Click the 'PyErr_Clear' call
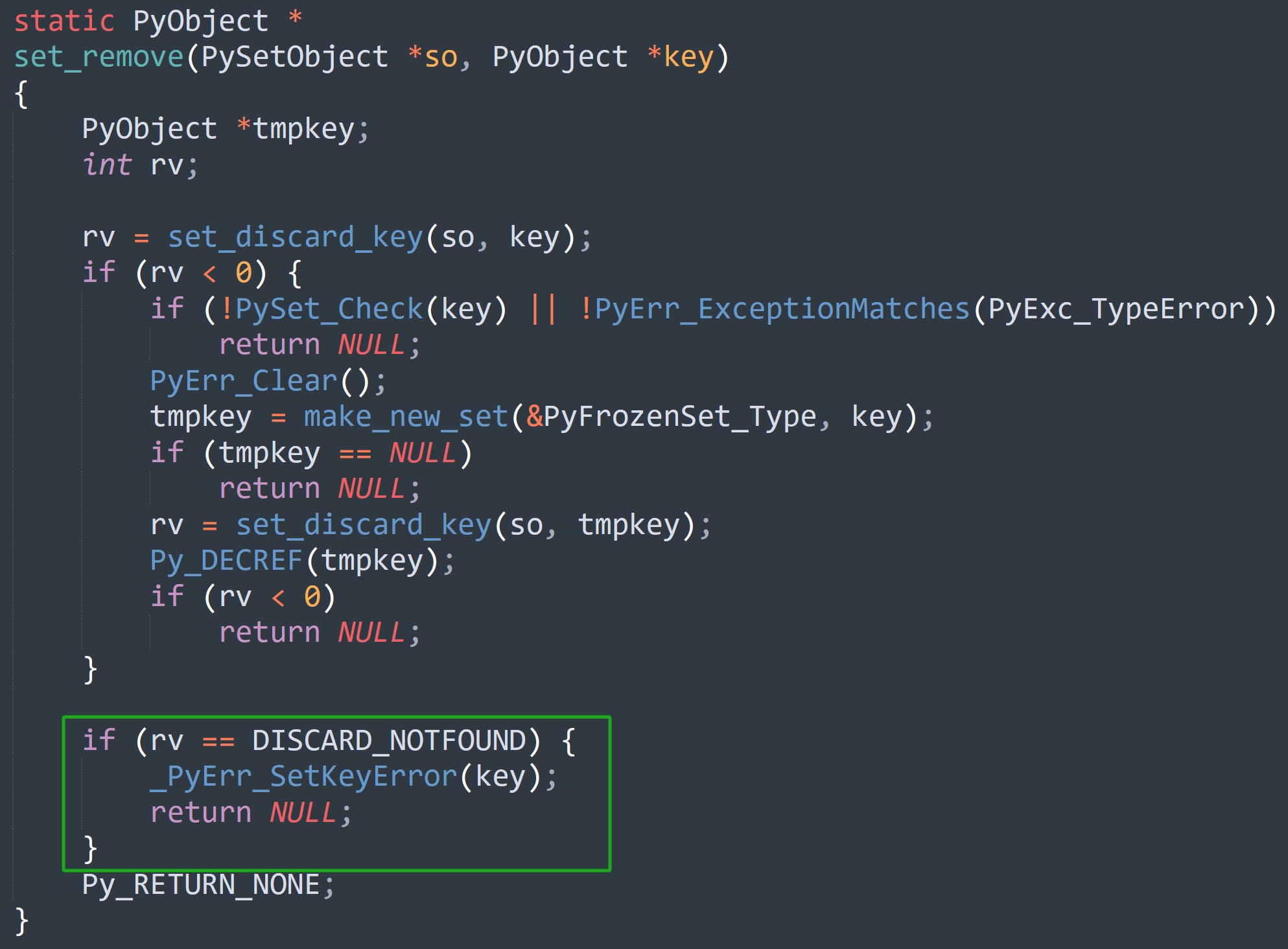The image size is (1288, 949). click(244, 381)
